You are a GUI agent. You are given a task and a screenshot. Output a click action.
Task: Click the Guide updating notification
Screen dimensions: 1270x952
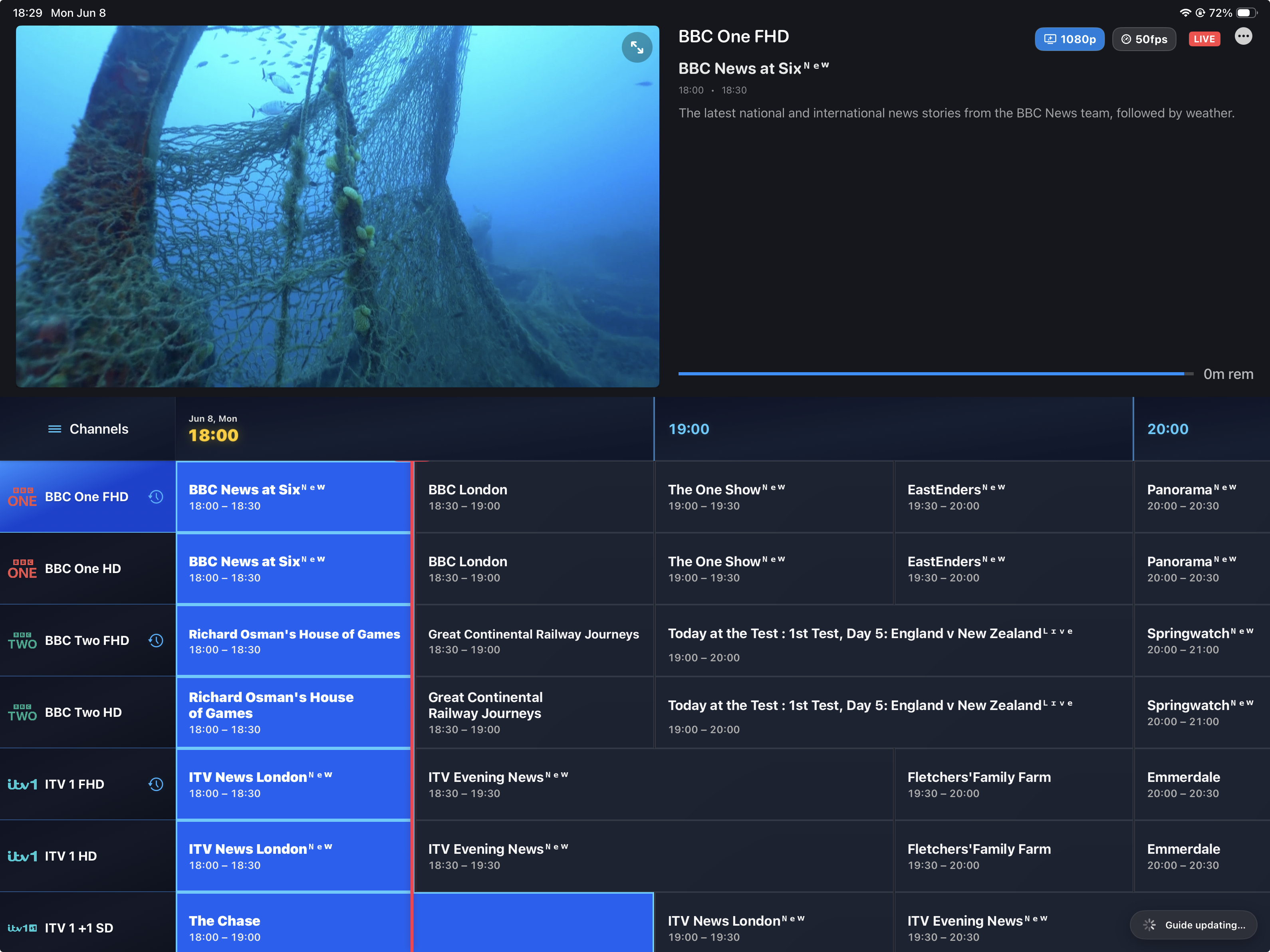(1194, 924)
